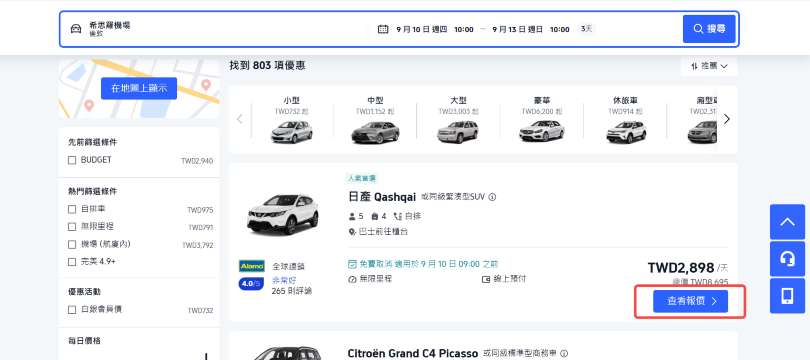Click the 無限里程 speedometer icon
Image resolution: width=810 pixels, height=360 pixels.
point(352,279)
